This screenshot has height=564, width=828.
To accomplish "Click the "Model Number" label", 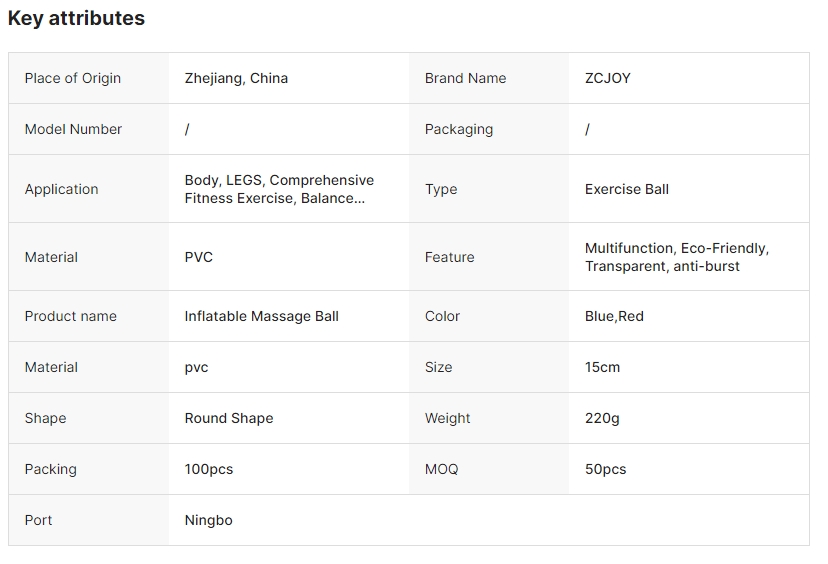I will click(x=73, y=129).
